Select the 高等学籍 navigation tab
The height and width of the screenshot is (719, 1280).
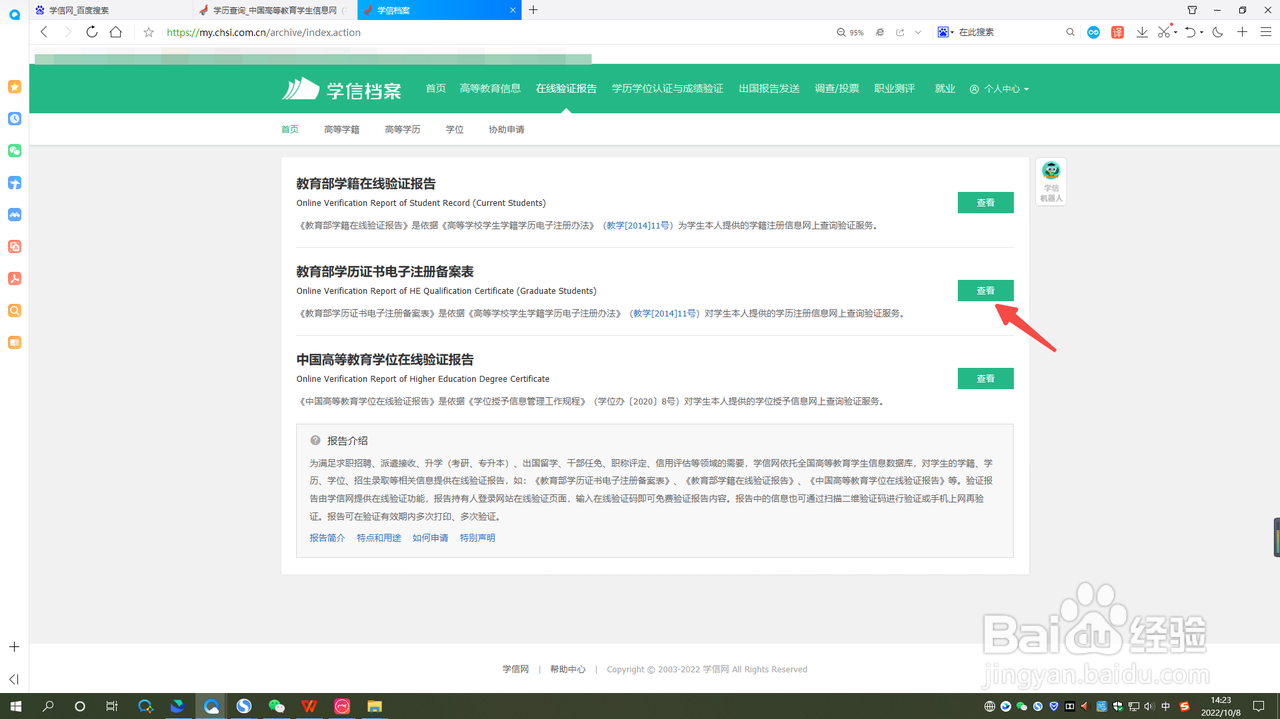pos(341,129)
